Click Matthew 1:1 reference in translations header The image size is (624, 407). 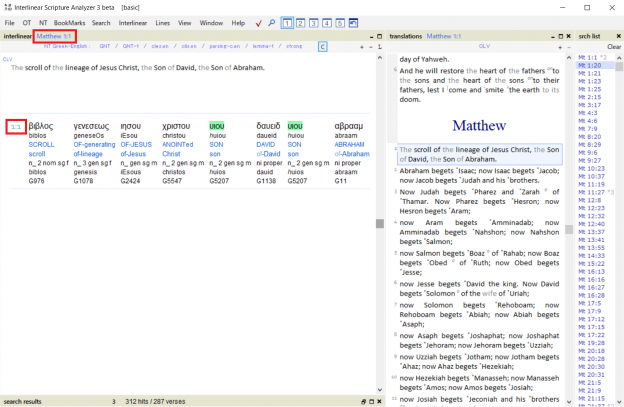point(444,36)
